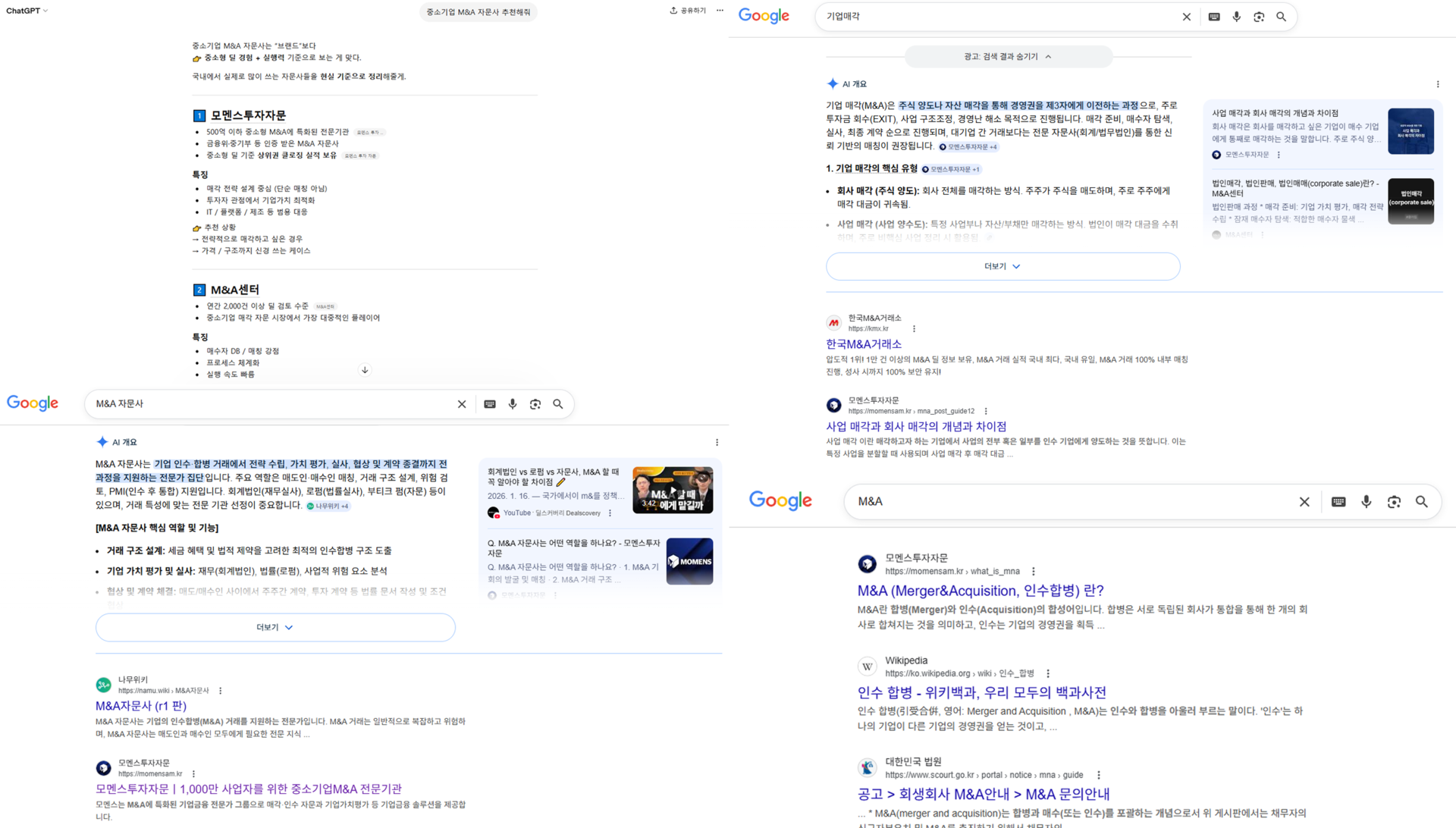Open the on-screen keyboard icon in search bar
Image resolution: width=1456 pixels, height=828 pixels.
point(1213,16)
